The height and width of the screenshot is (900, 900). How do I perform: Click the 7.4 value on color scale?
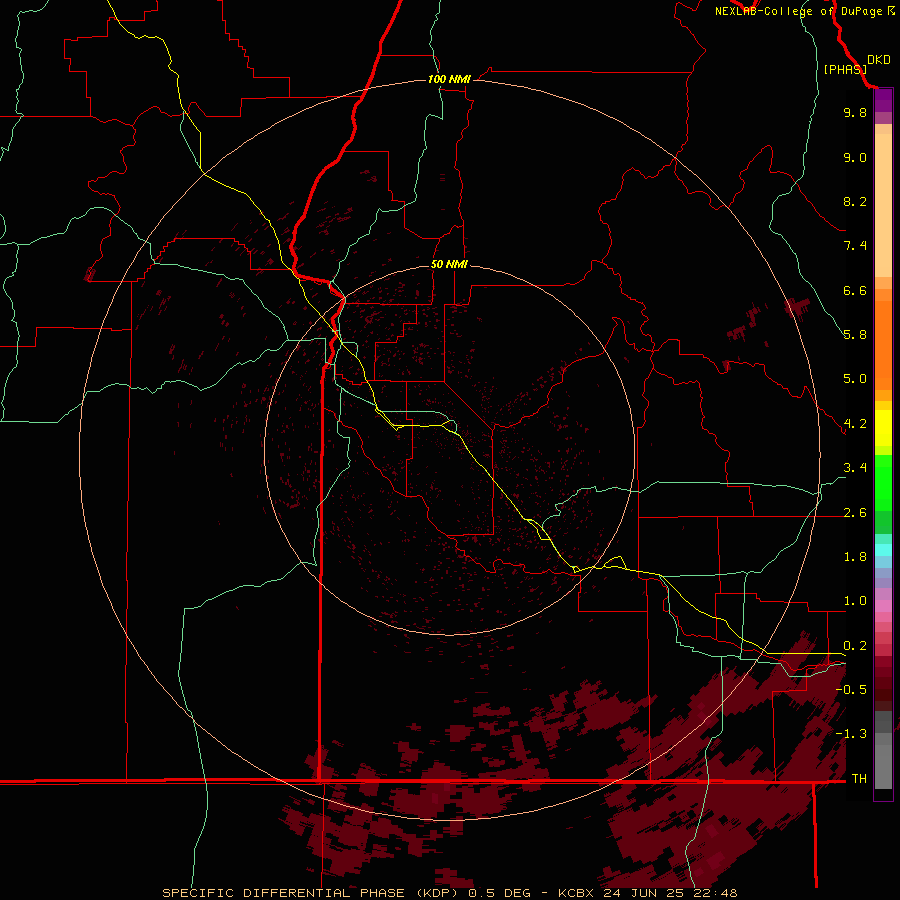click(x=855, y=246)
